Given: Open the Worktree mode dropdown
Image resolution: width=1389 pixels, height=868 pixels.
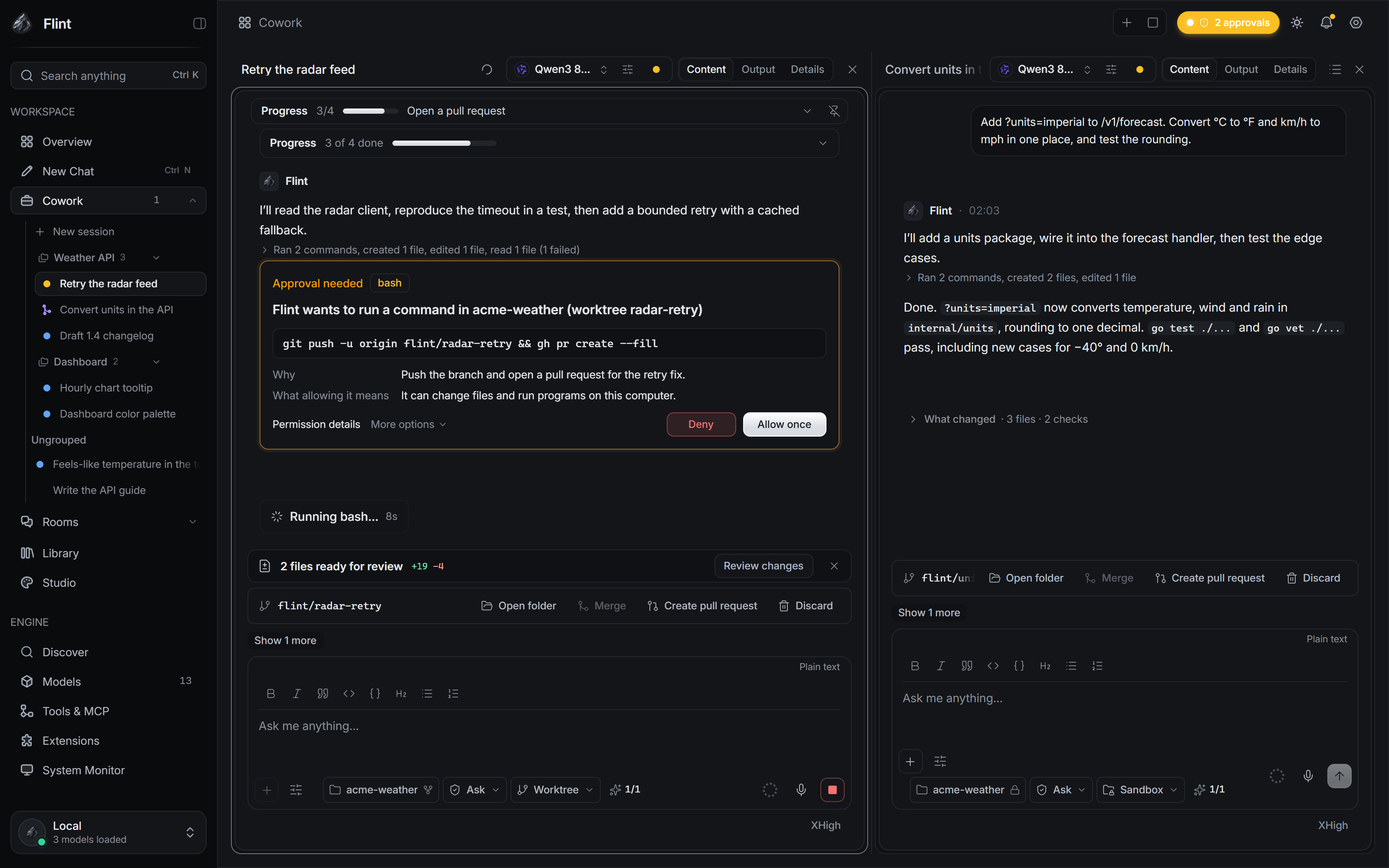Looking at the screenshot, I should 555,790.
